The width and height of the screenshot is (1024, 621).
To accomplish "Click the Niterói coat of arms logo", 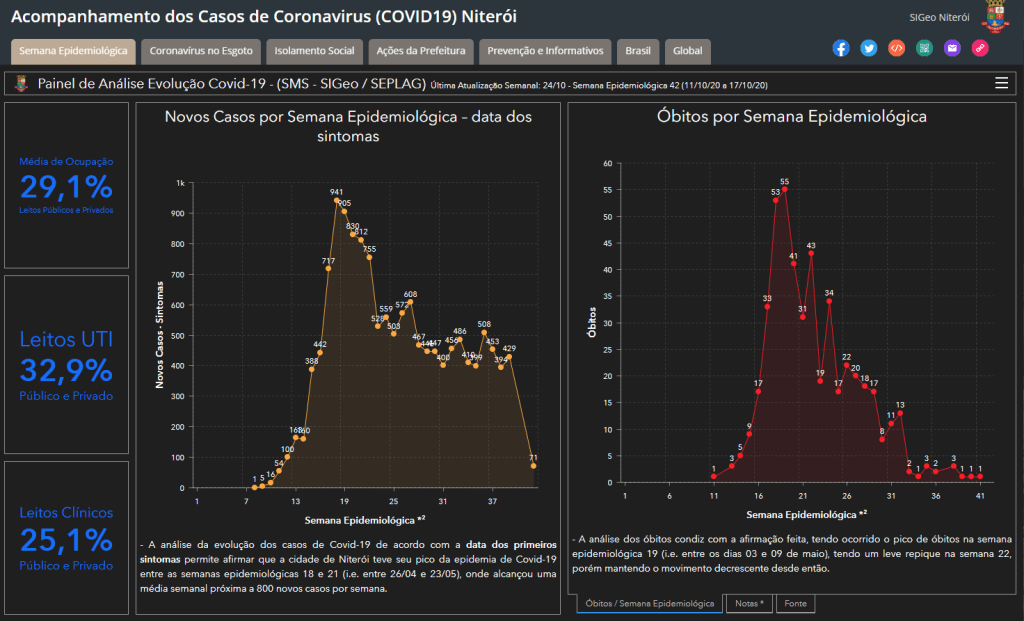I will point(996,17).
